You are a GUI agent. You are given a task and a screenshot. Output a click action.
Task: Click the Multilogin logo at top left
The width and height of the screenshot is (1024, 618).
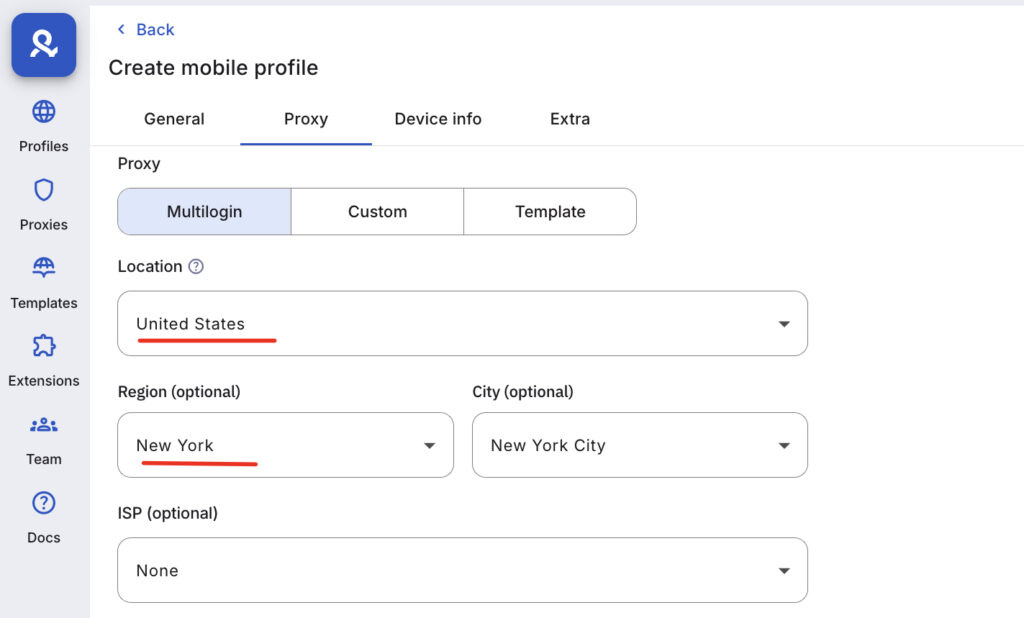click(43, 44)
